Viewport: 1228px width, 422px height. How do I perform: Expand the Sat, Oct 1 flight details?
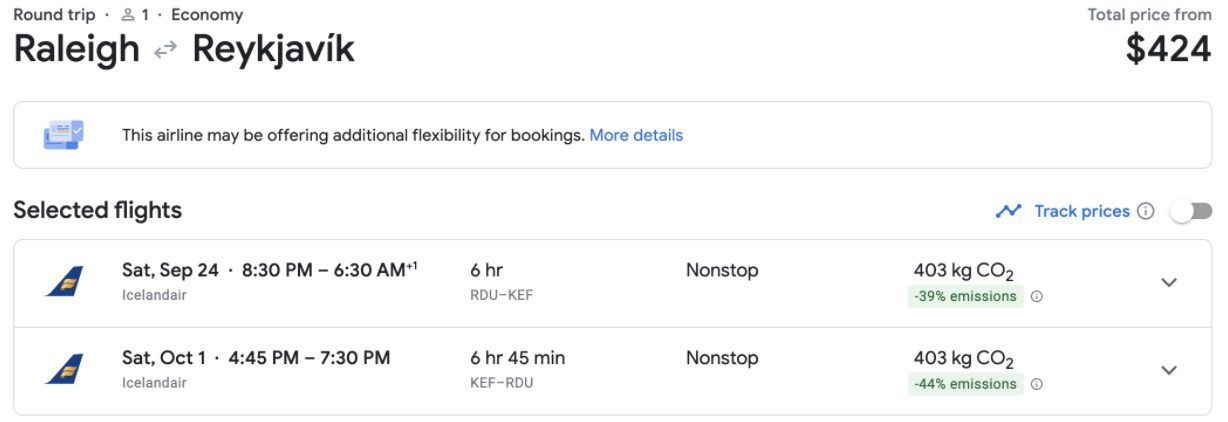[1169, 370]
